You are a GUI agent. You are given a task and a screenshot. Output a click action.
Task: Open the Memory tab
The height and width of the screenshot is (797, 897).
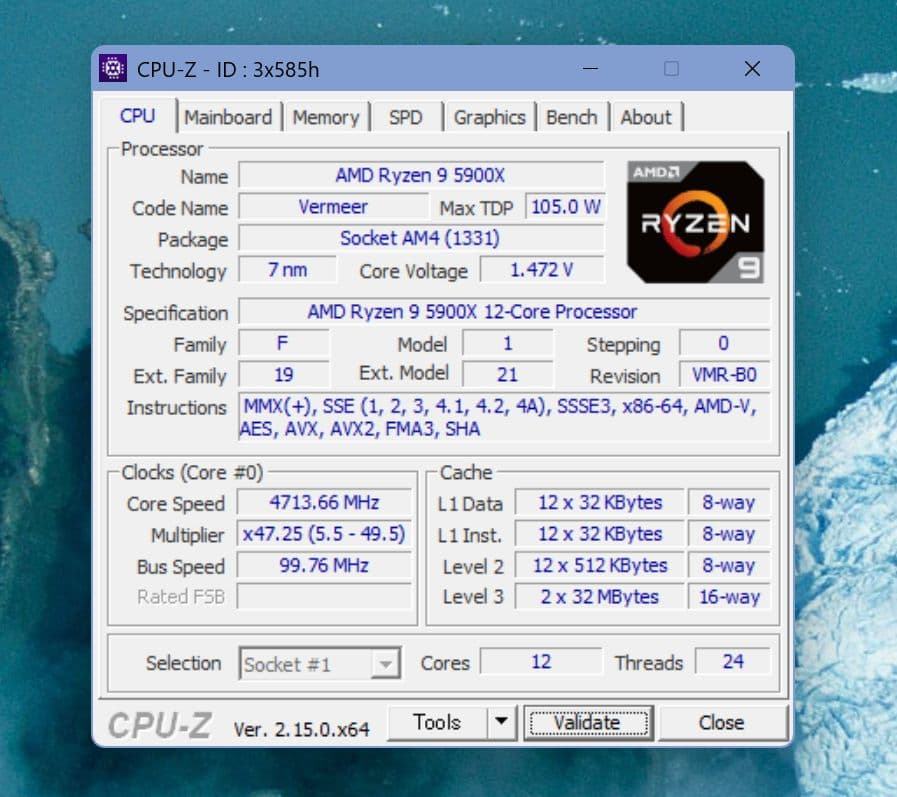click(327, 117)
